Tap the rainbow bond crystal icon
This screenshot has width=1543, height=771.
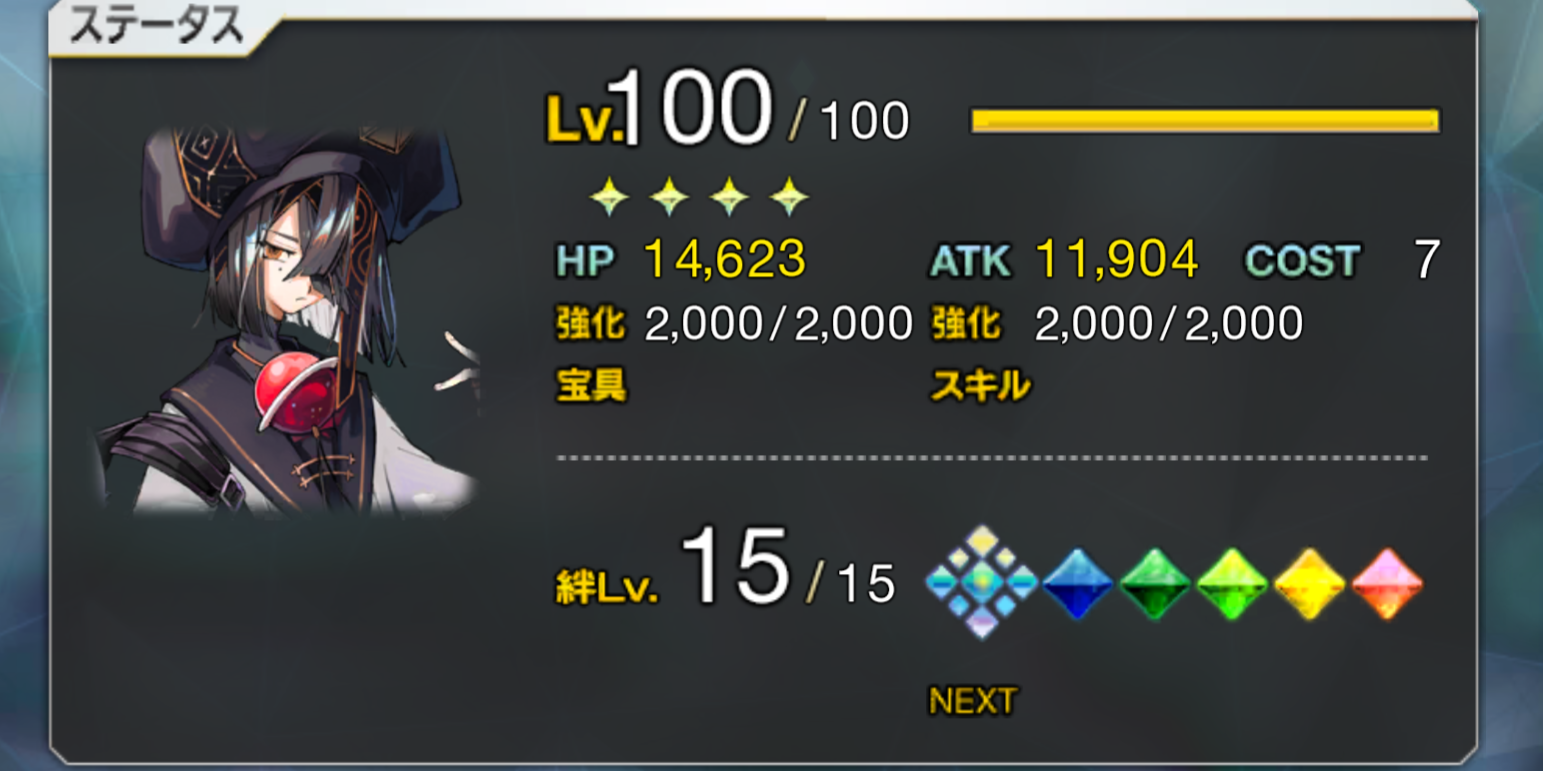(x=981, y=582)
